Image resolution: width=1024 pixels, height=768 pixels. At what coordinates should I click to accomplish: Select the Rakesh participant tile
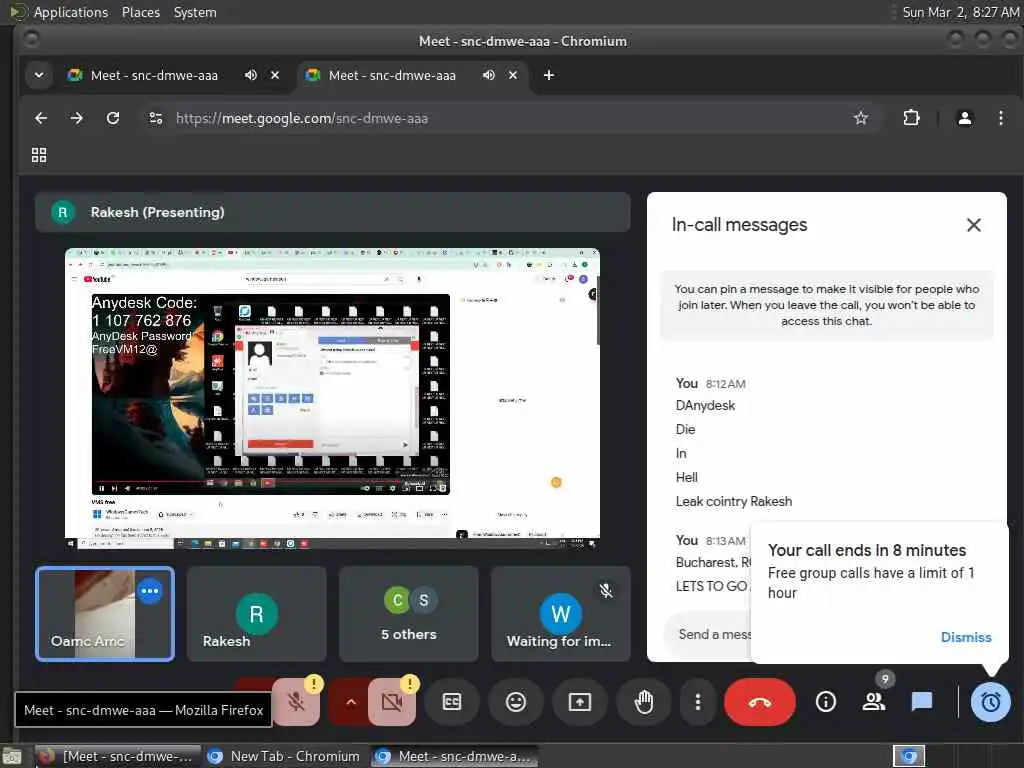pyautogui.click(x=256, y=614)
